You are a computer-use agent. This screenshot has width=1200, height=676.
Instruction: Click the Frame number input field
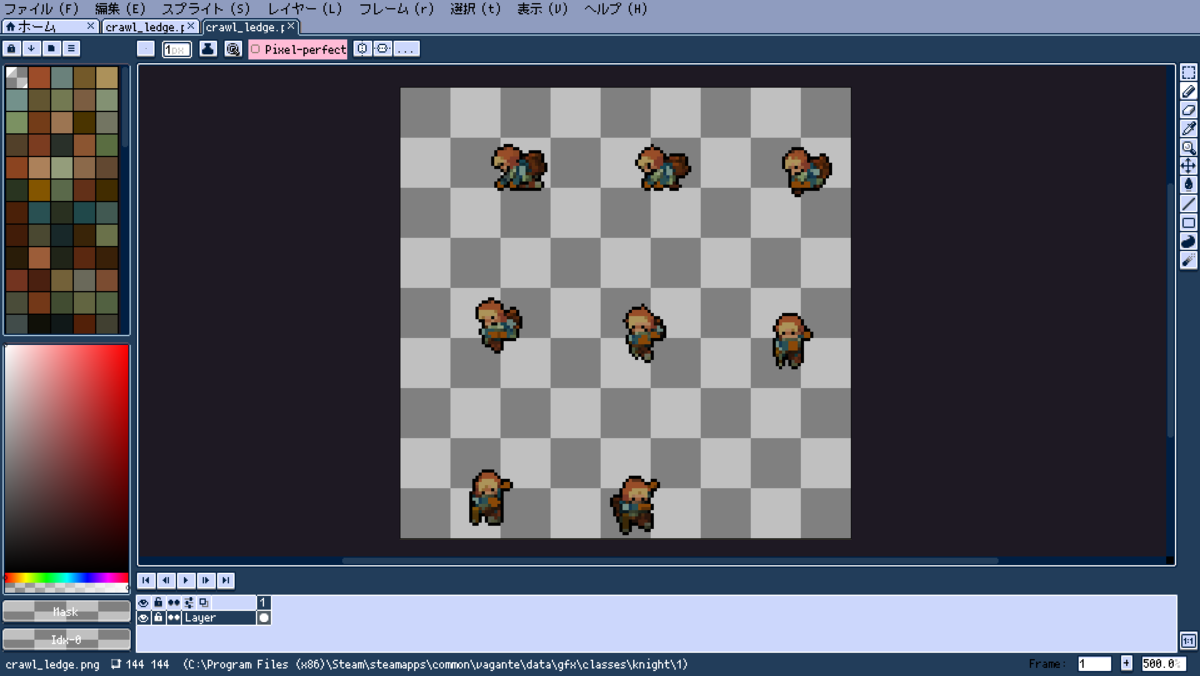1094,664
